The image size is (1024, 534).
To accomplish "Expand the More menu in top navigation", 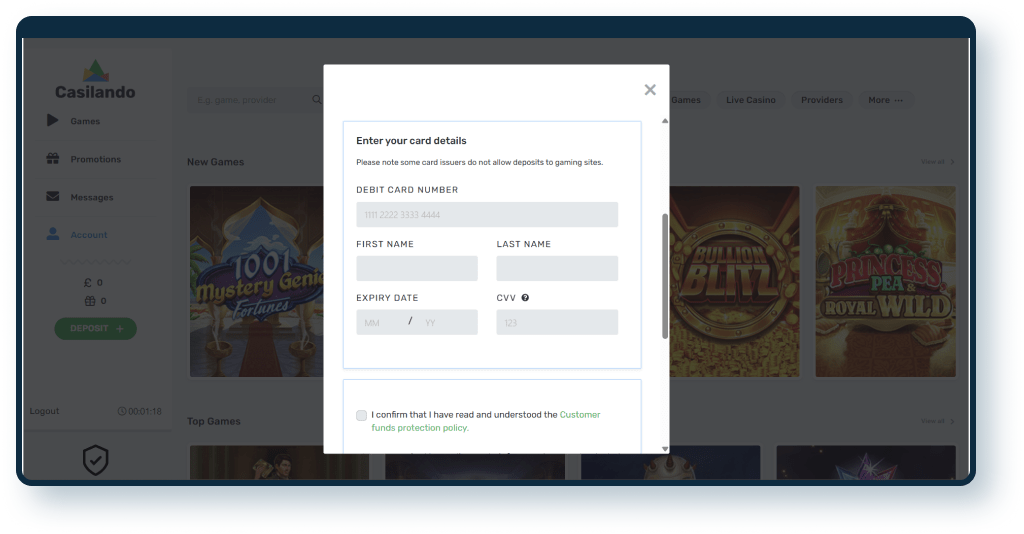I will point(886,100).
